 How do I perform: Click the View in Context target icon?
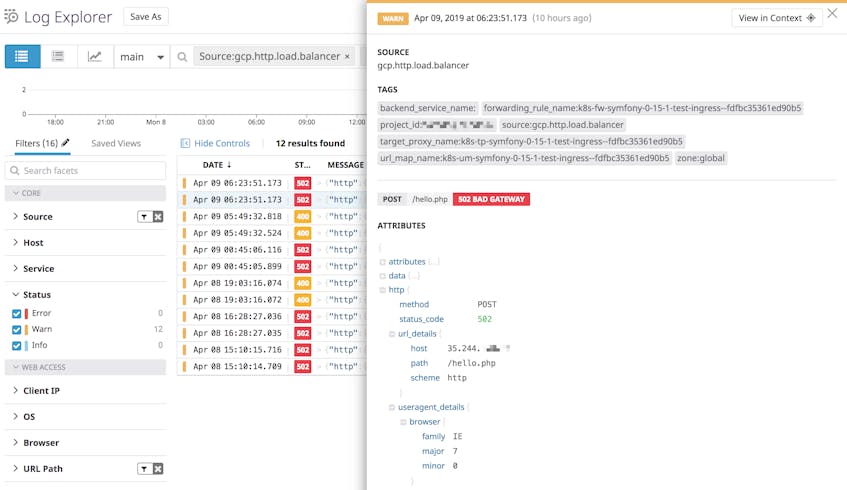coord(810,18)
